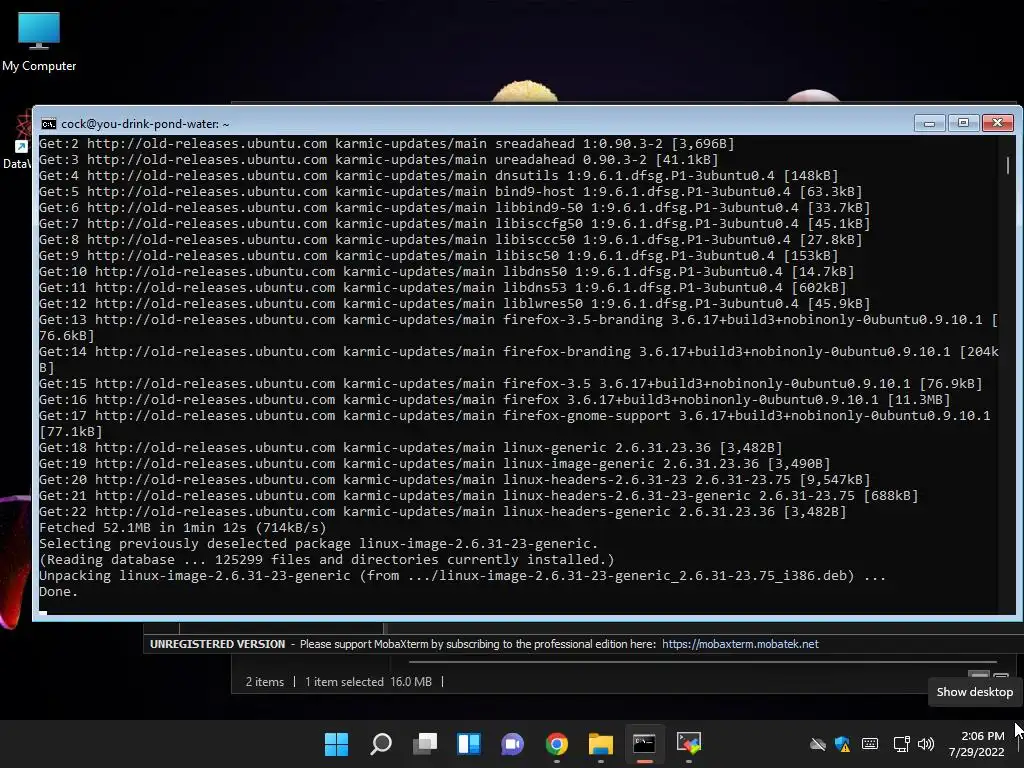Minimize the cock@you-drink-pond-water terminal window
1024x768 pixels.
pos(929,123)
